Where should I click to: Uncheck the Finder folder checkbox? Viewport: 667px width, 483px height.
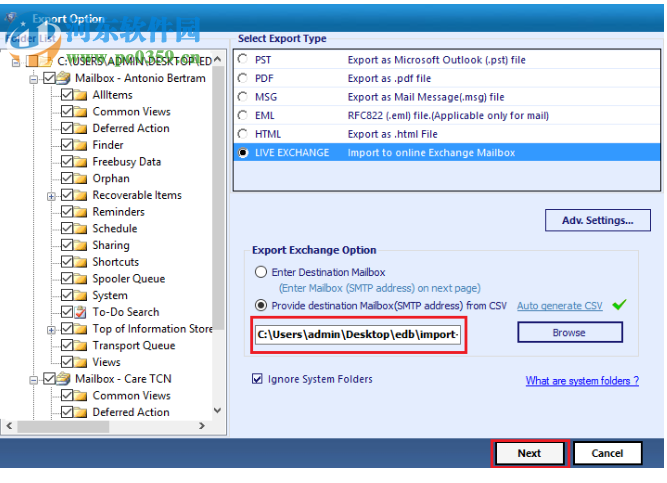[x=67, y=145]
